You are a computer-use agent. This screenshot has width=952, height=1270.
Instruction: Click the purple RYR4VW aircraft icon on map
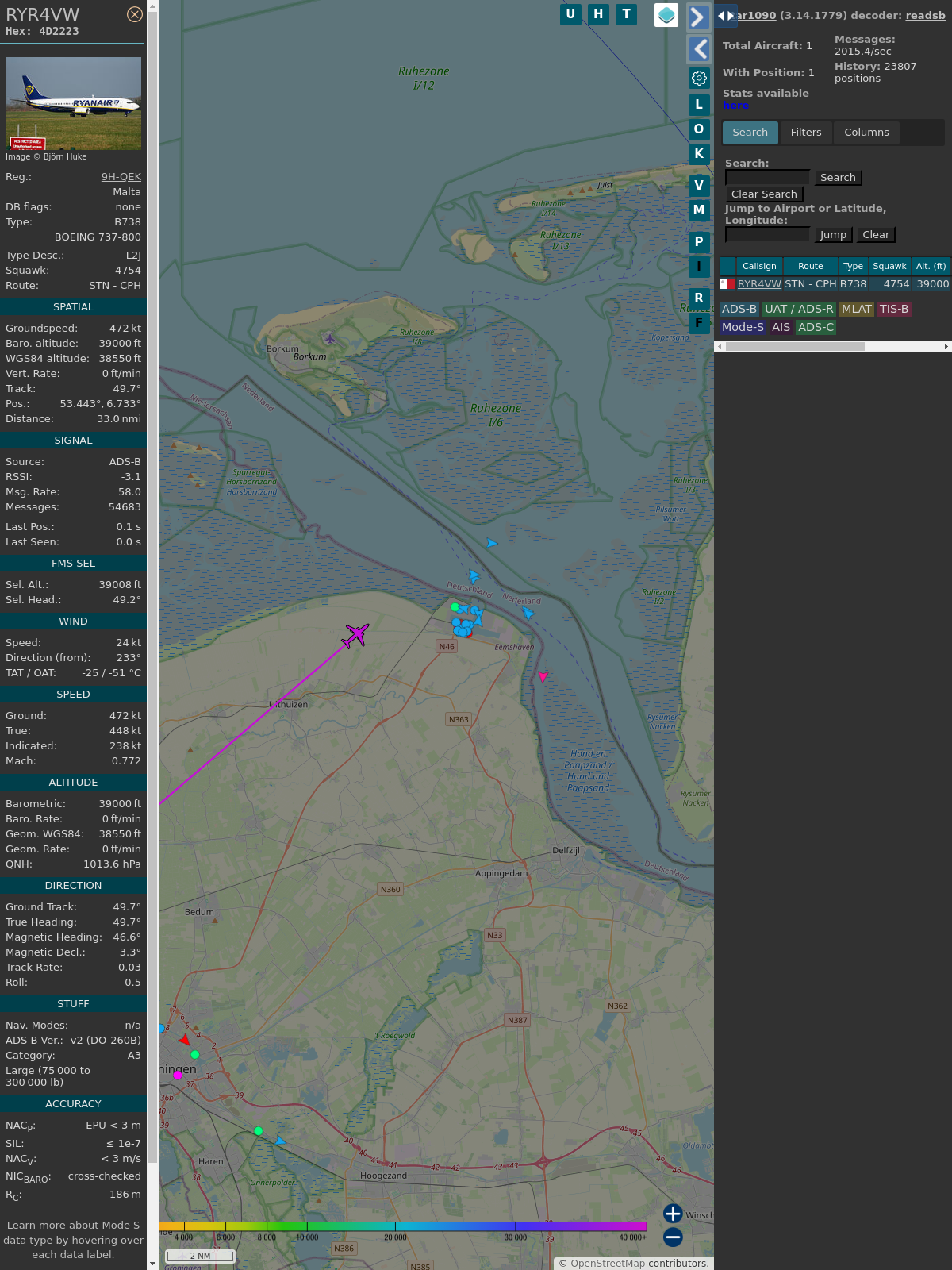tap(356, 635)
